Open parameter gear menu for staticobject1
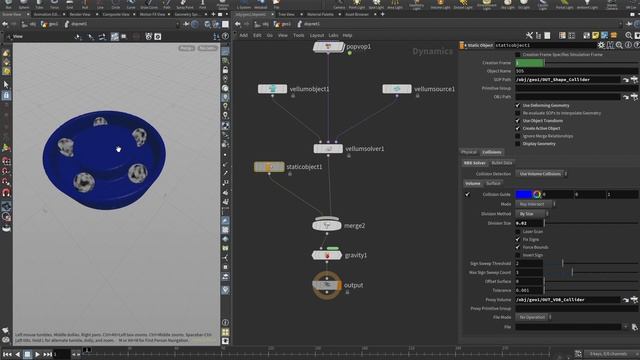 pyautogui.click(x=601, y=45)
